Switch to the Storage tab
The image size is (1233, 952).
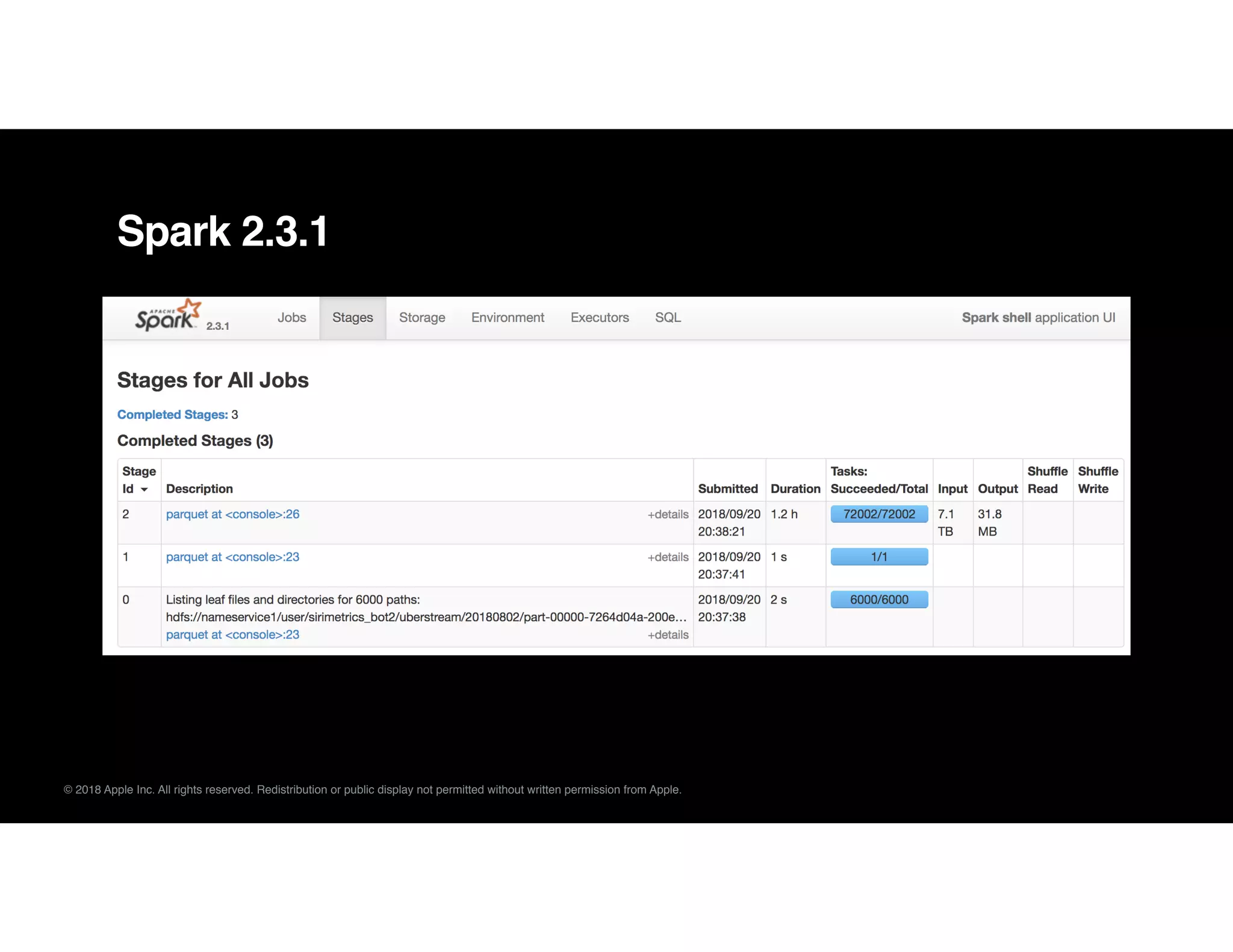coord(422,318)
